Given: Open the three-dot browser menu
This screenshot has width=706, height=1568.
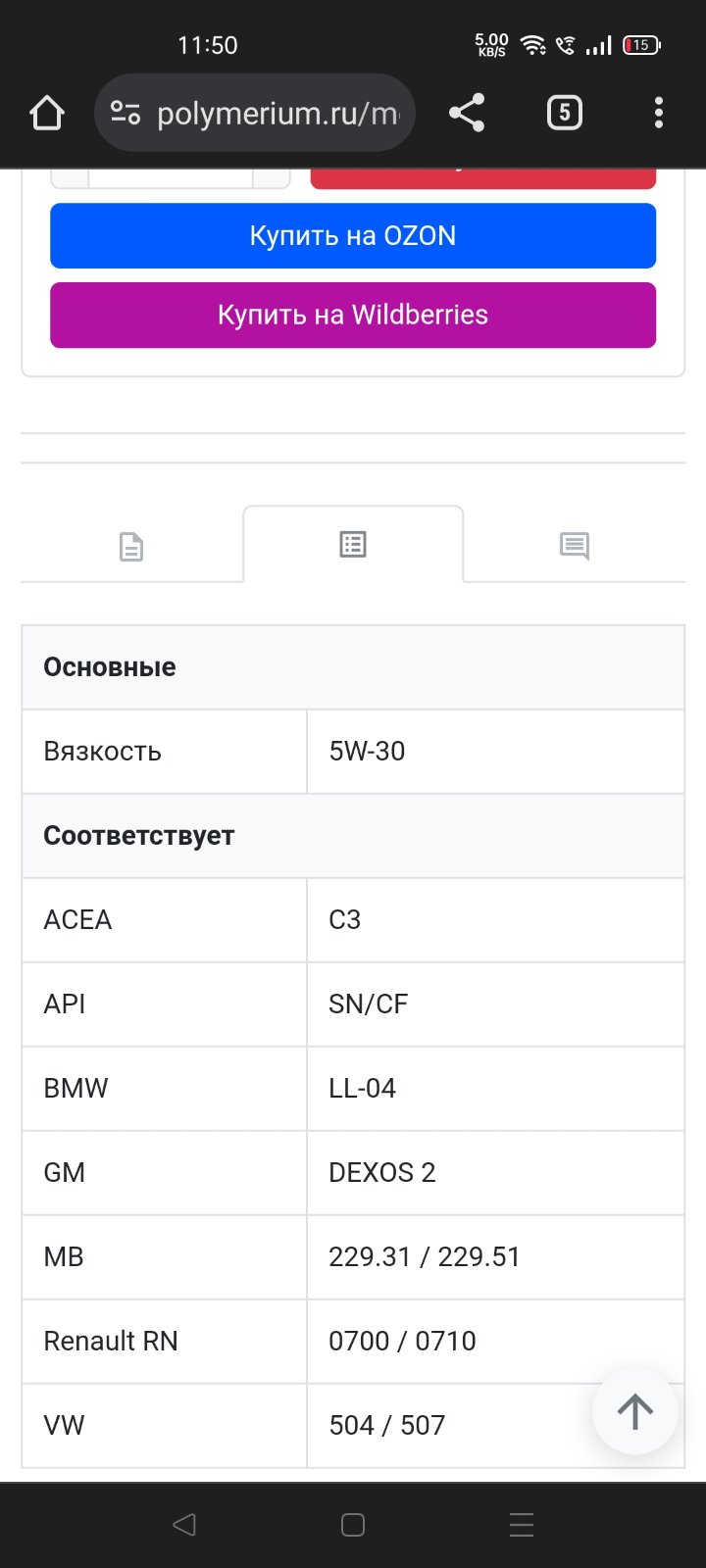Looking at the screenshot, I should coord(658,114).
